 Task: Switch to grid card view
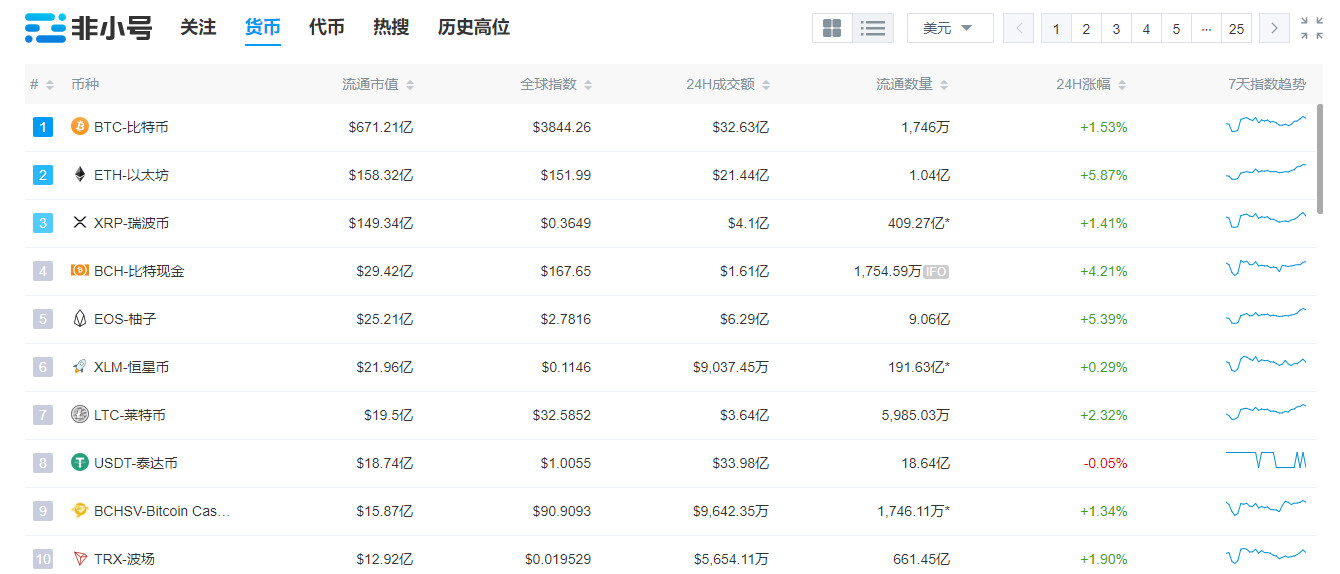click(832, 28)
